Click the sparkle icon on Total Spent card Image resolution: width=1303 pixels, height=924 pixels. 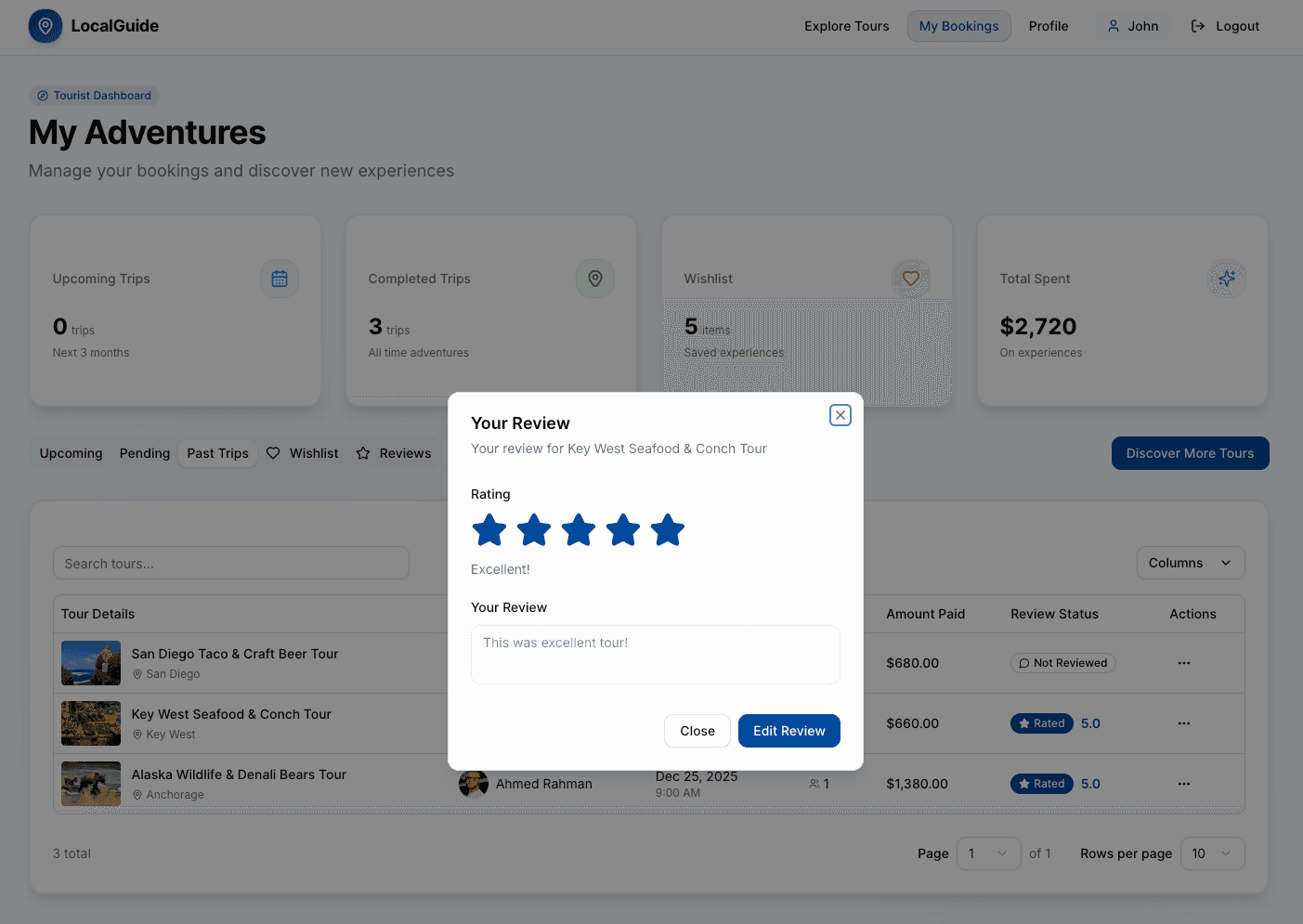click(x=1227, y=279)
